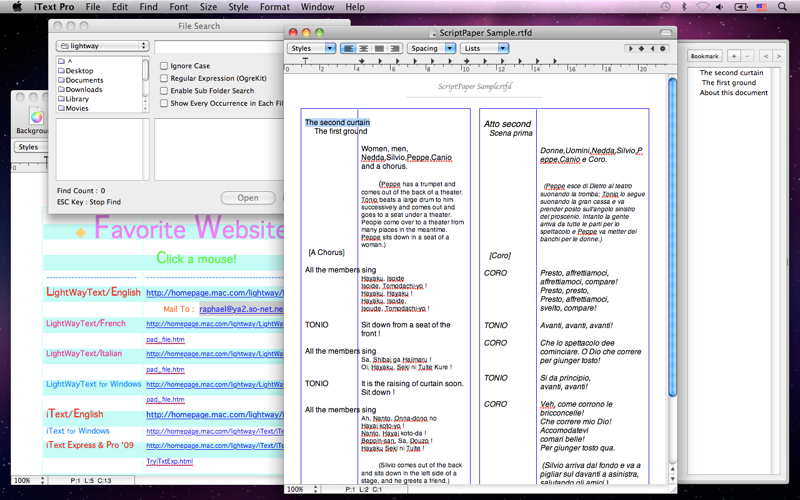
Task: Select the round decimal tab stop icon
Action: (x=663, y=48)
